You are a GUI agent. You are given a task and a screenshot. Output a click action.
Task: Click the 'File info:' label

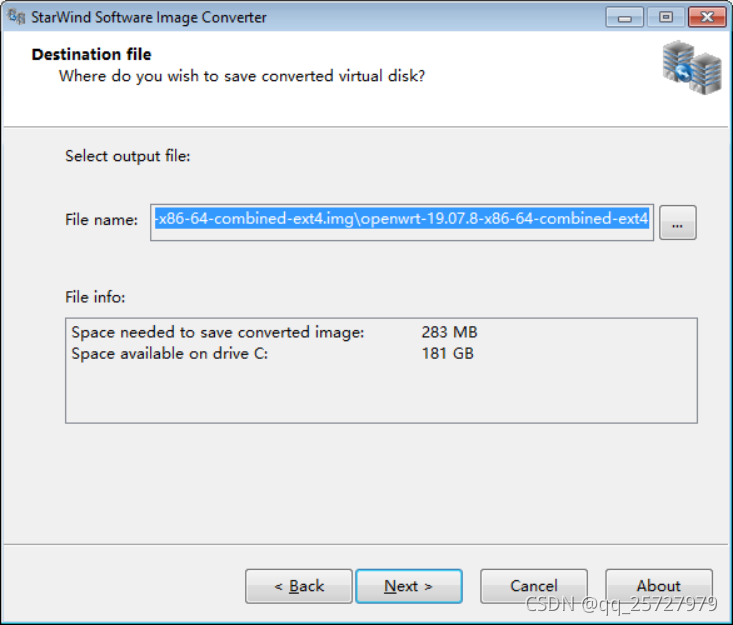[95, 297]
